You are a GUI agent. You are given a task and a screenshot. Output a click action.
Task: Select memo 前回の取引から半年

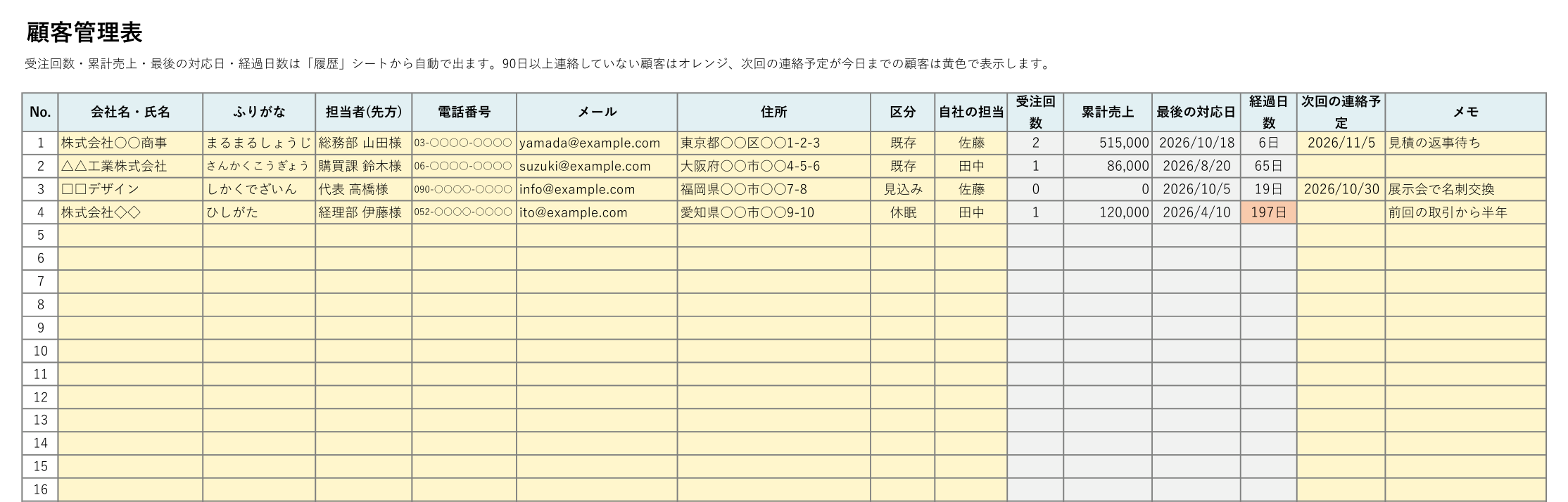pyautogui.click(x=1466, y=212)
